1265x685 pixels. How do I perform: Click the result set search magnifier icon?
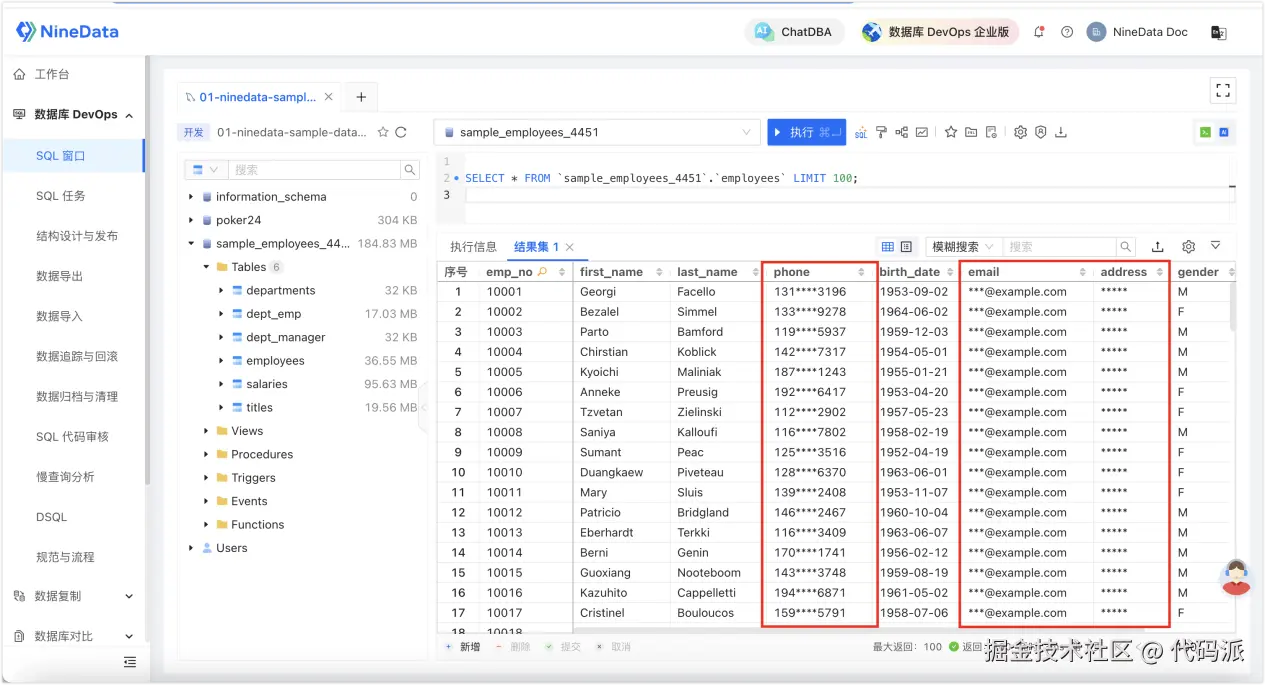[1126, 247]
